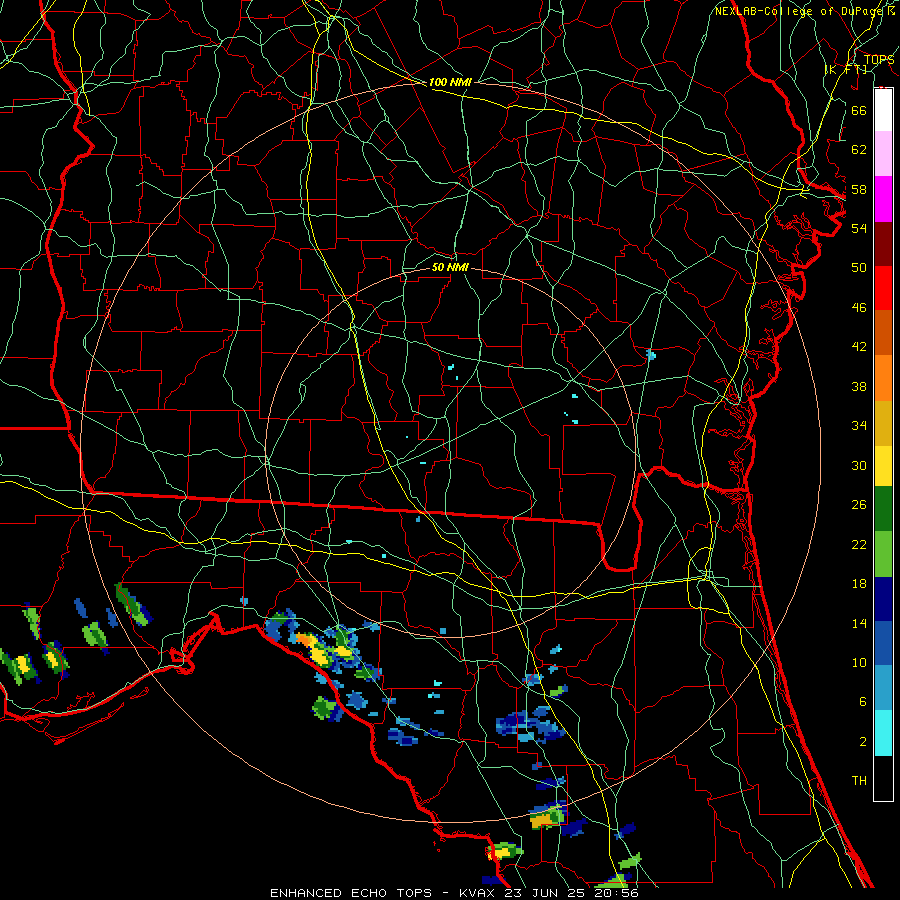Click the legend value '18'
The image size is (900, 900).
[x=859, y=584]
